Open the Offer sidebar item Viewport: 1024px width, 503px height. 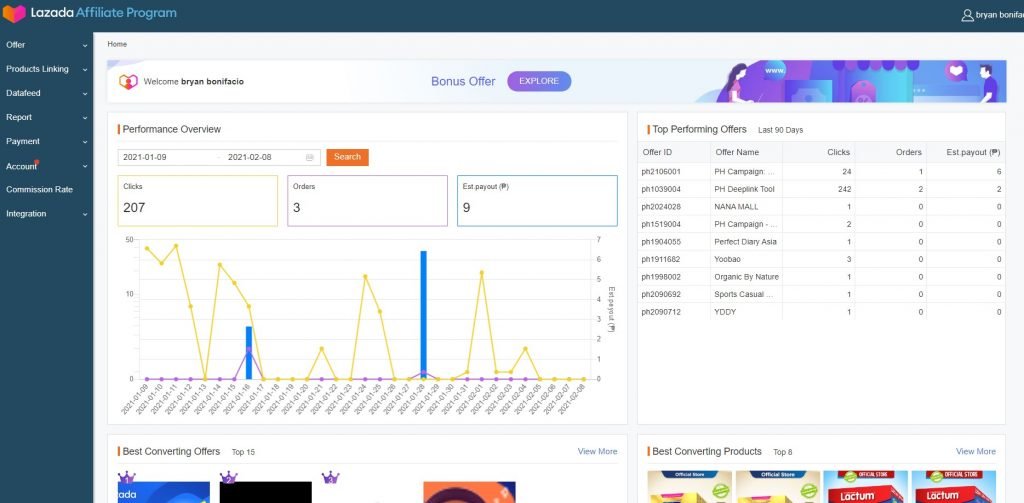click(x=16, y=45)
